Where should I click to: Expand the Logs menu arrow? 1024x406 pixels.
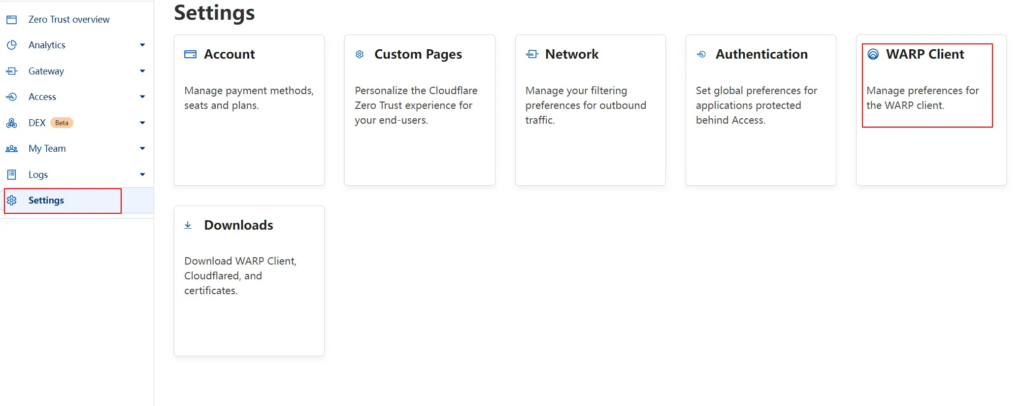(x=142, y=175)
